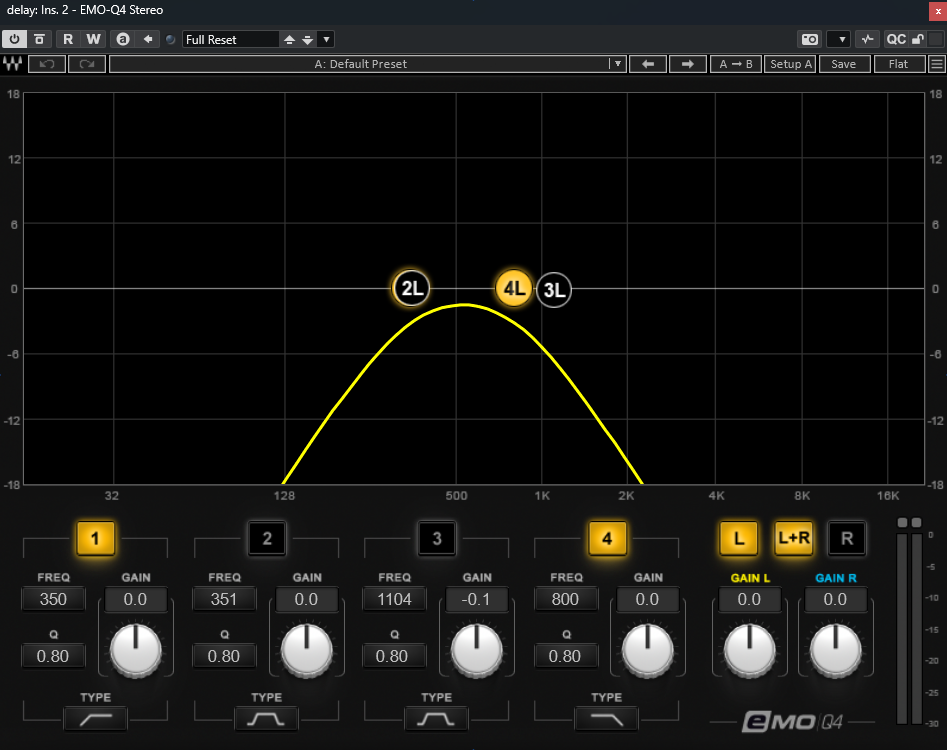Click the waveform side-chain icon

(x=867, y=39)
